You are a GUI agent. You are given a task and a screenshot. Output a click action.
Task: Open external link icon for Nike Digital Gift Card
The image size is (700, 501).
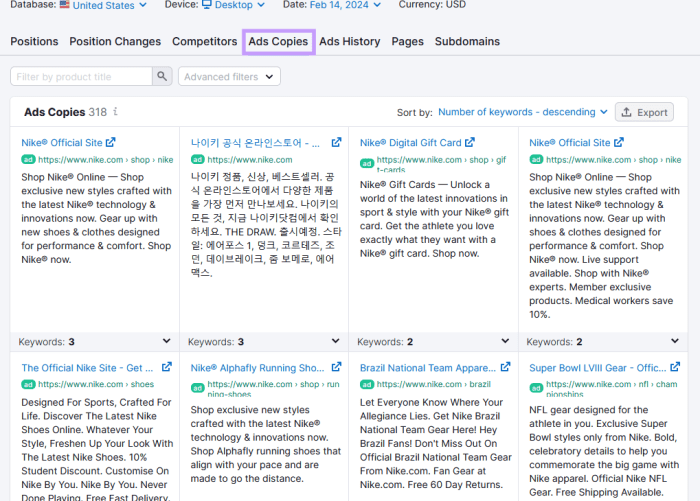(x=470, y=143)
